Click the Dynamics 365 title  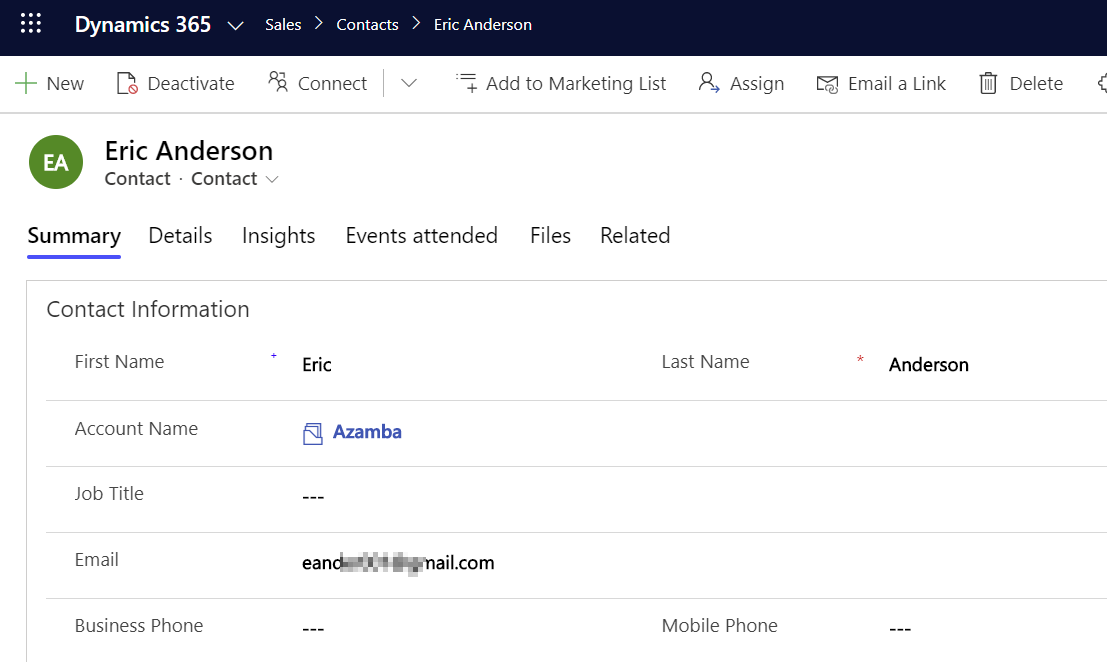[x=143, y=24]
